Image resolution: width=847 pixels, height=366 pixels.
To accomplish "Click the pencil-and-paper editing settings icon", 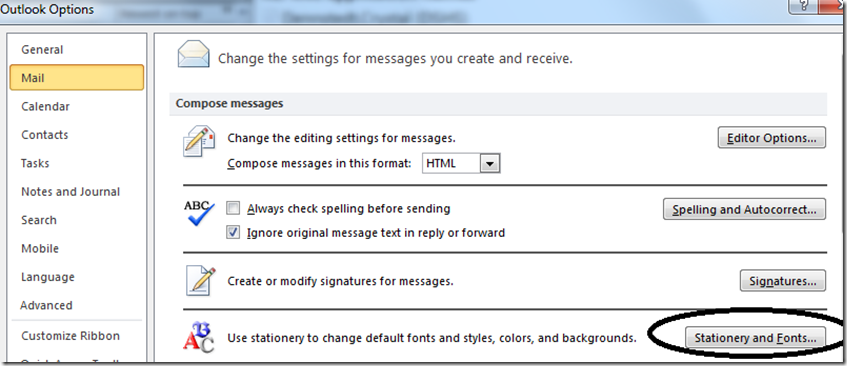I will (x=199, y=141).
